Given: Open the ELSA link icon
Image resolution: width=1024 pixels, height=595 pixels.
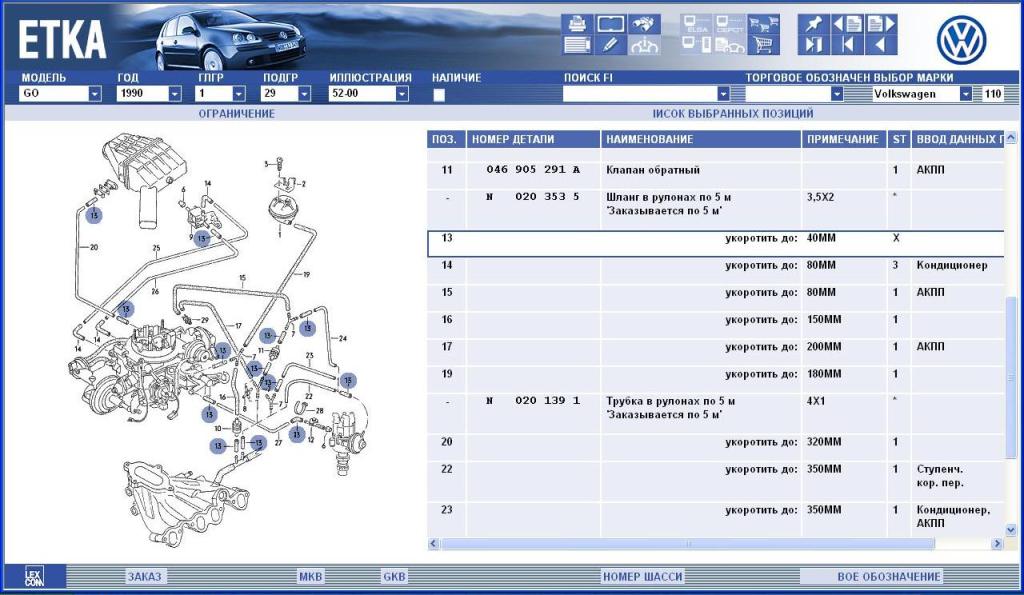Looking at the screenshot, I should click(697, 24).
